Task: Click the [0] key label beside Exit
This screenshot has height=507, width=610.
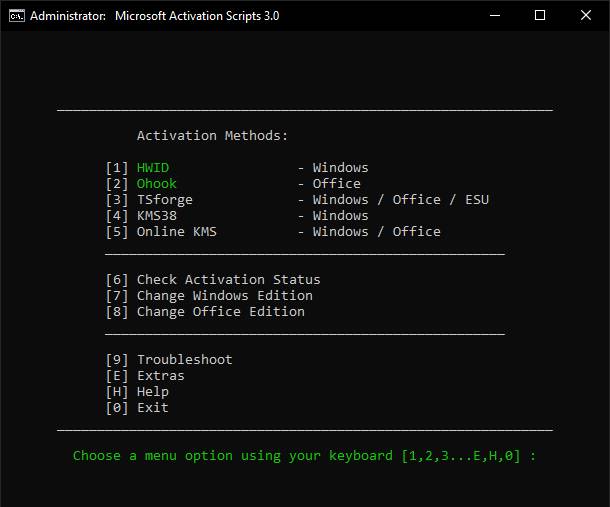Action: (117, 408)
